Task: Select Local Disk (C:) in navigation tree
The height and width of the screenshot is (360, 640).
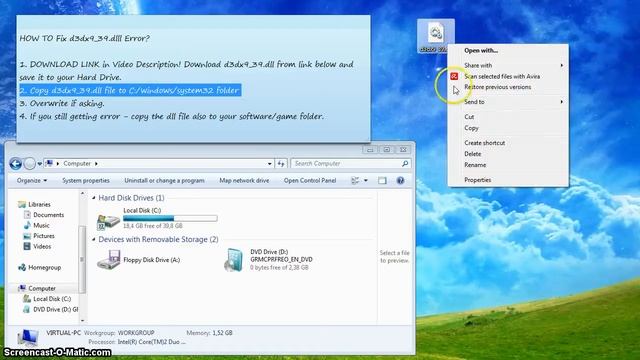Action: coord(52,299)
